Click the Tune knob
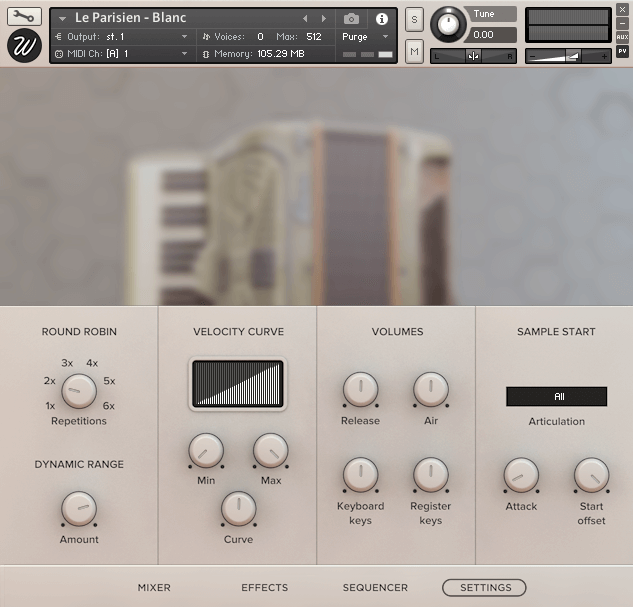 pos(449,24)
